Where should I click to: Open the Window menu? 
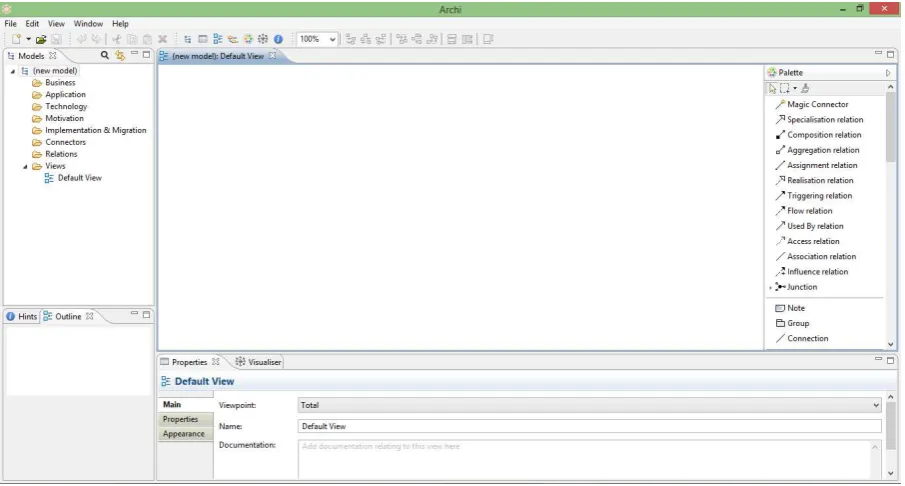point(88,24)
